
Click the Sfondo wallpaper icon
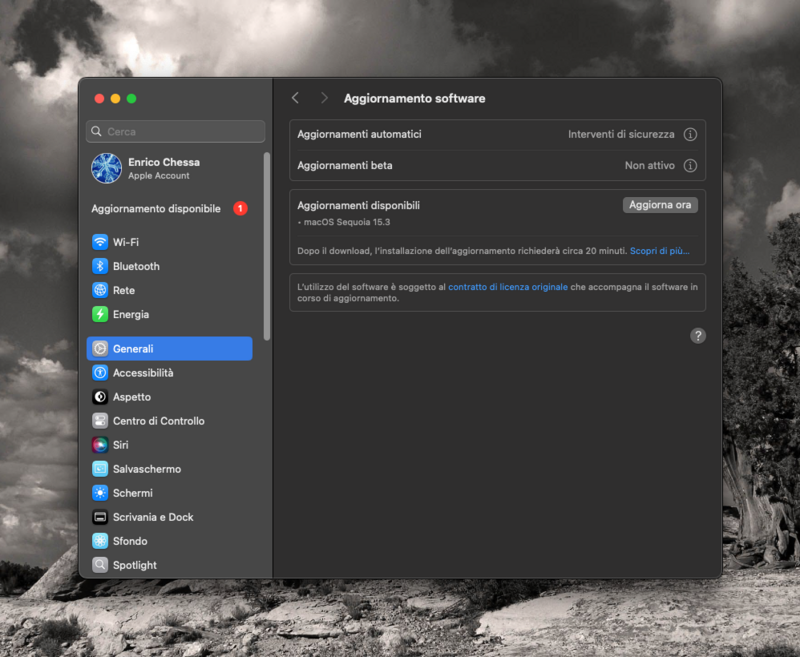click(100, 541)
